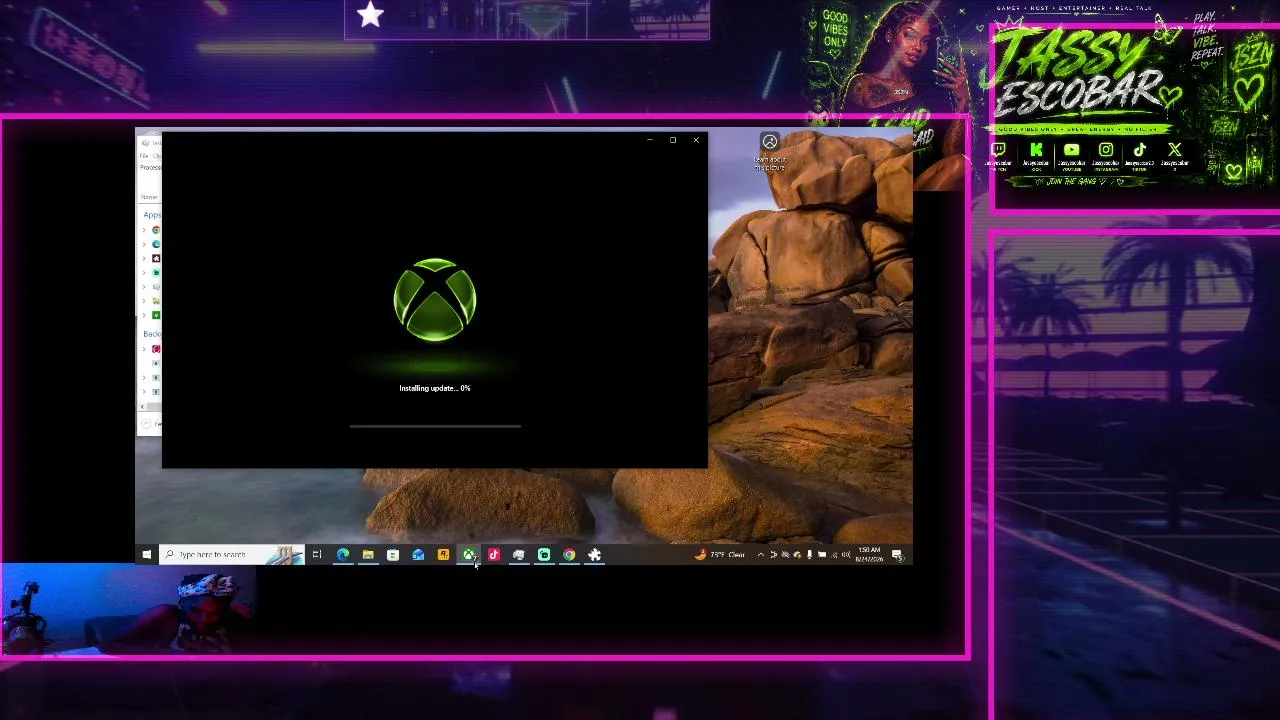Launch Google Chrome from the taskbar
The image size is (1280, 720).
[x=569, y=555]
